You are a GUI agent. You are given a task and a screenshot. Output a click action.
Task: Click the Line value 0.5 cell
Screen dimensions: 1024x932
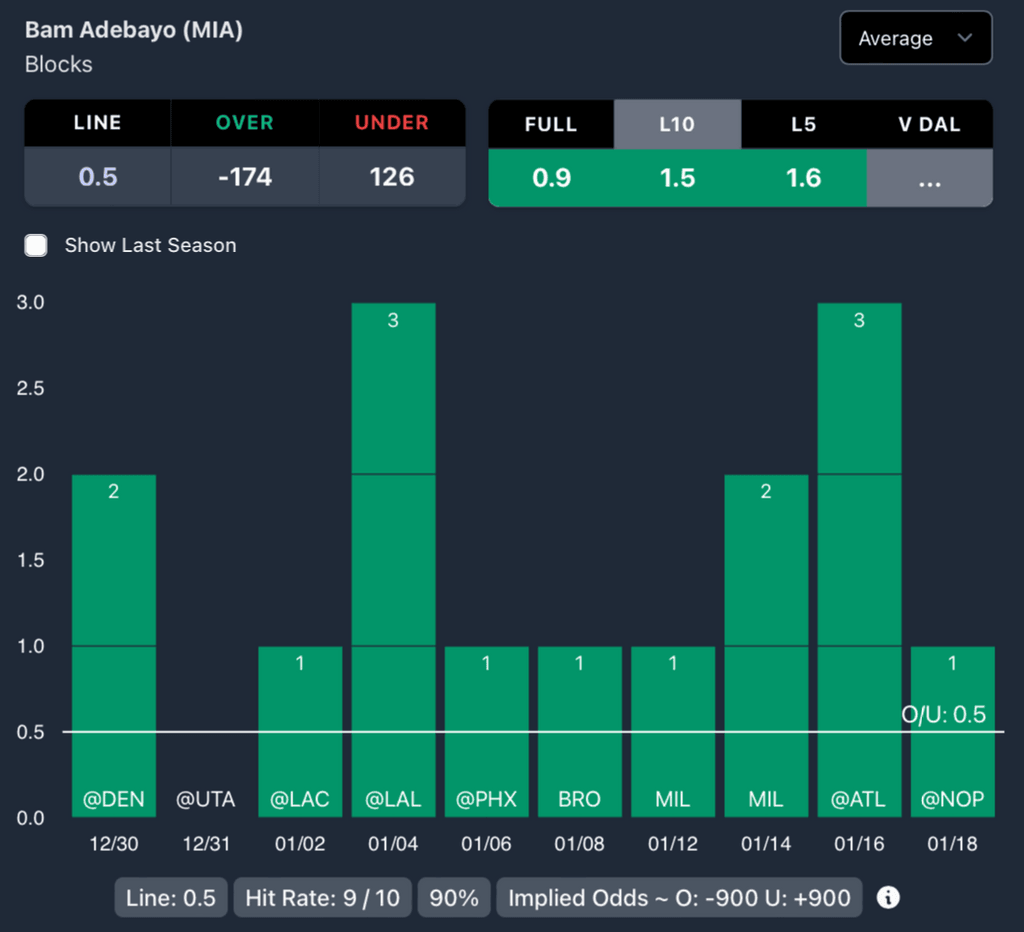pos(97,176)
